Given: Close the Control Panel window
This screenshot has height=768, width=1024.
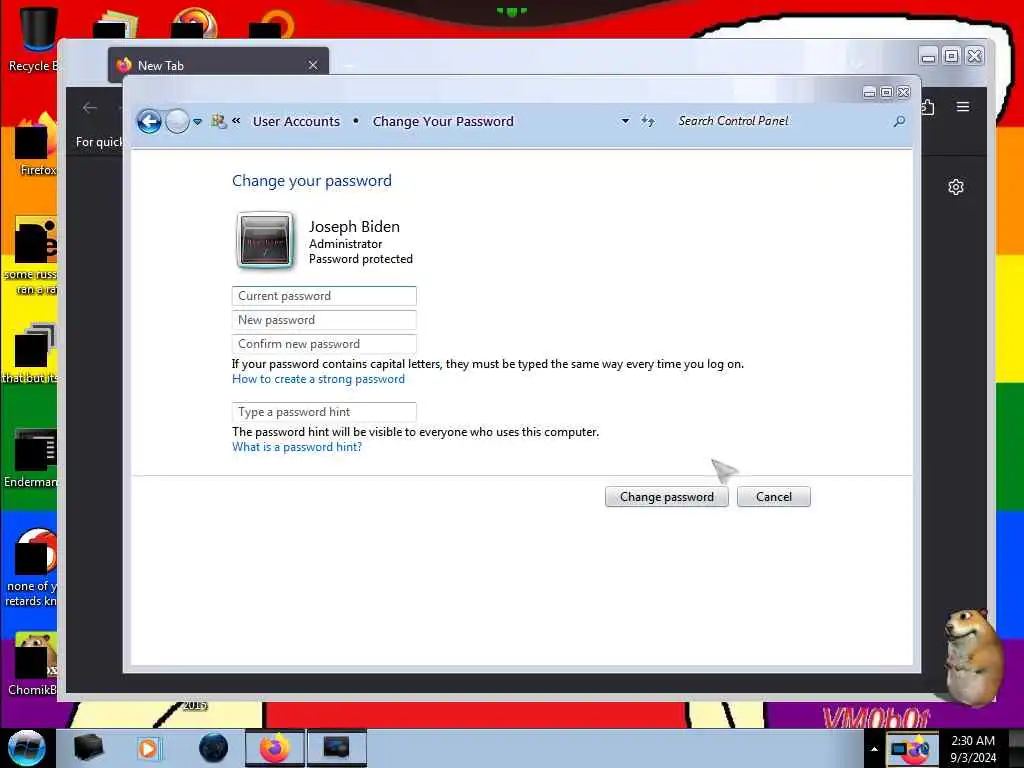Looking at the screenshot, I should [x=904, y=93].
